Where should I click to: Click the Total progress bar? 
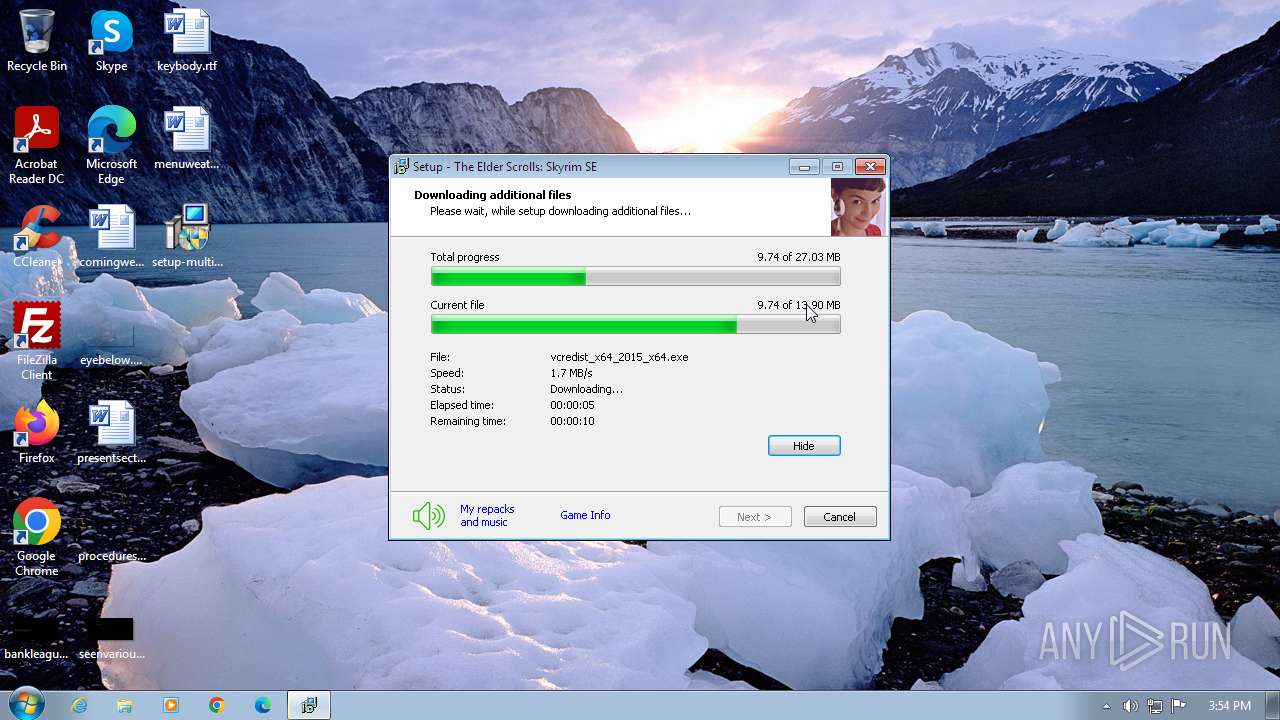pos(635,277)
